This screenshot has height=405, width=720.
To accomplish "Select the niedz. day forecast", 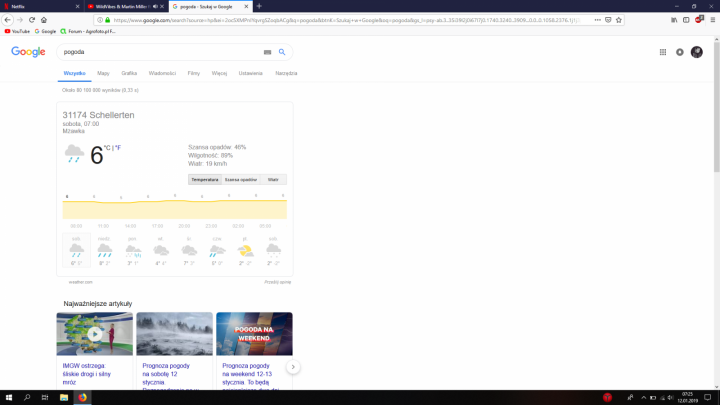I will [x=104, y=250].
